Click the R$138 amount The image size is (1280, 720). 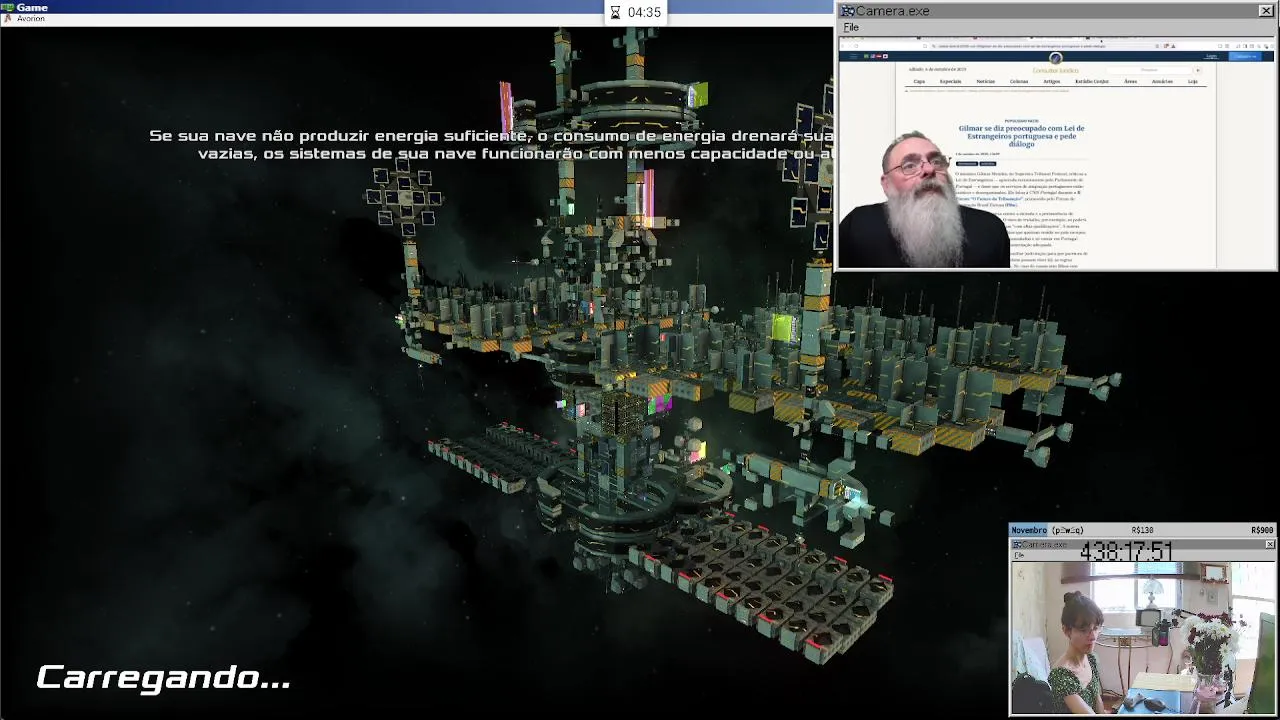pos(1142,530)
